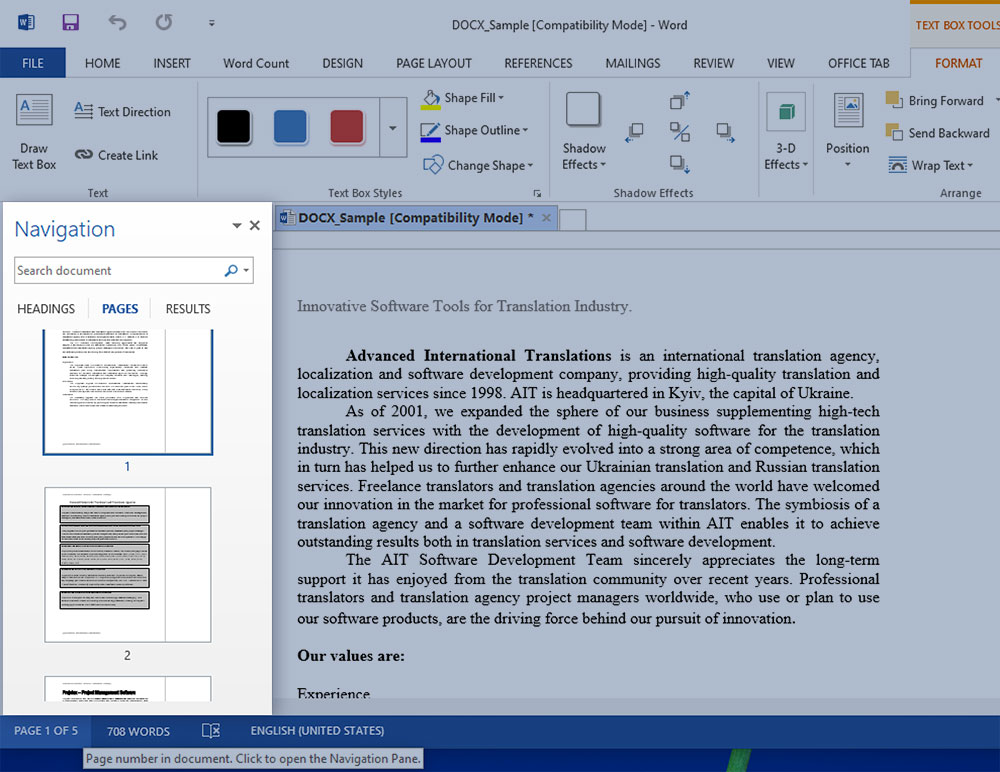Open the Shadow Effects dropdown
The height and width of the screenshot is (772, 1000).
click(584, 131)
